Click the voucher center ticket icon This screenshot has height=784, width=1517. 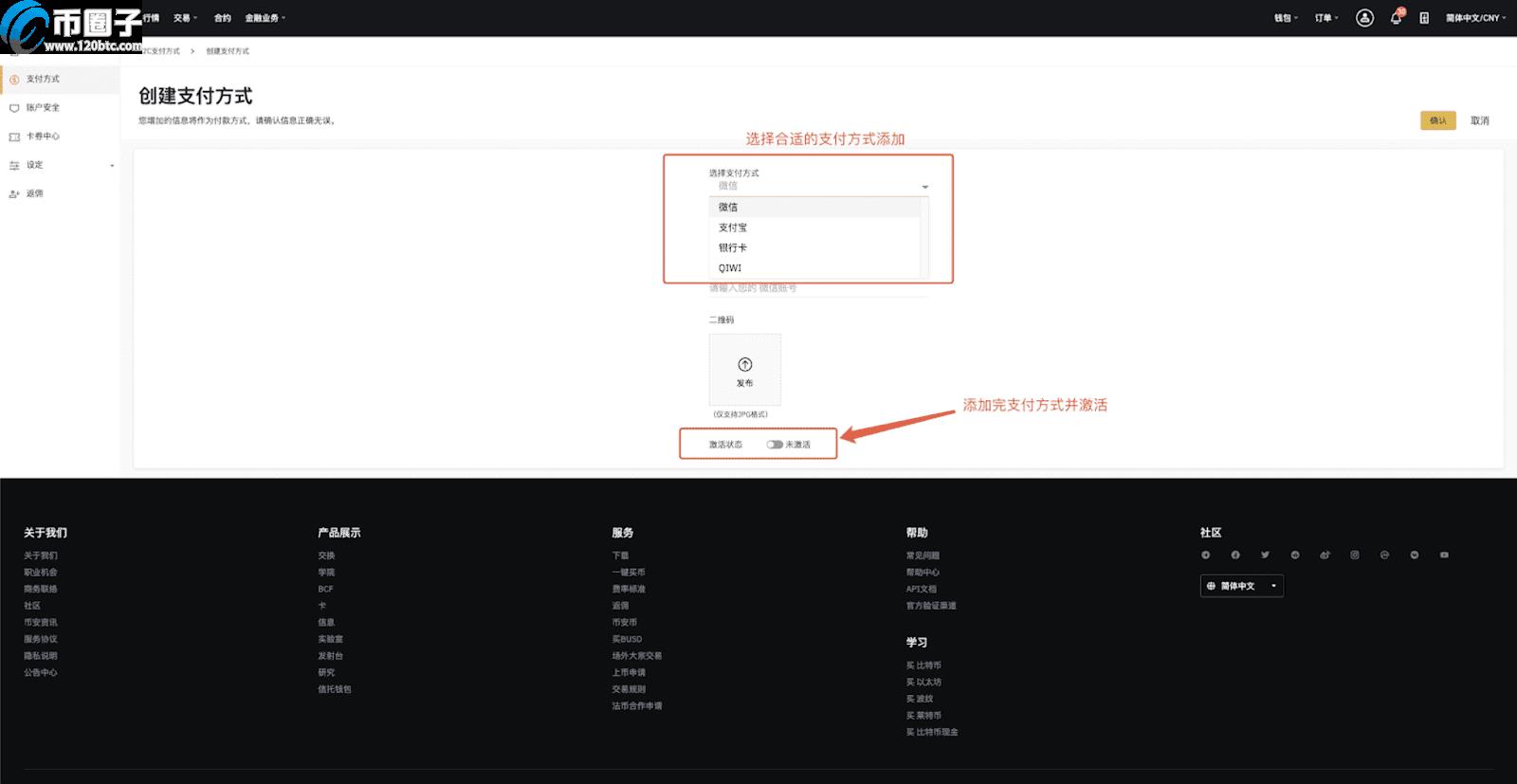pyautogui.click(x=14, y=137)
